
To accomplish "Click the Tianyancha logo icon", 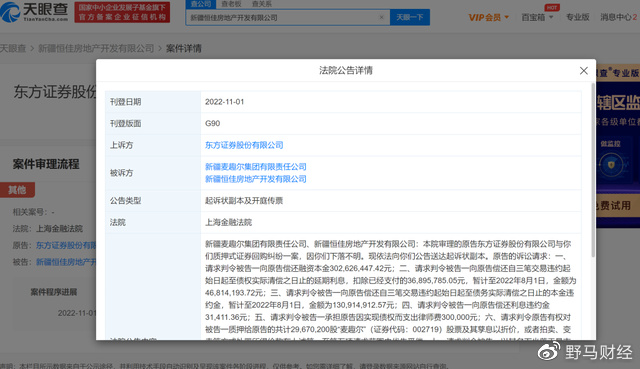I will [x=11, y=12].
